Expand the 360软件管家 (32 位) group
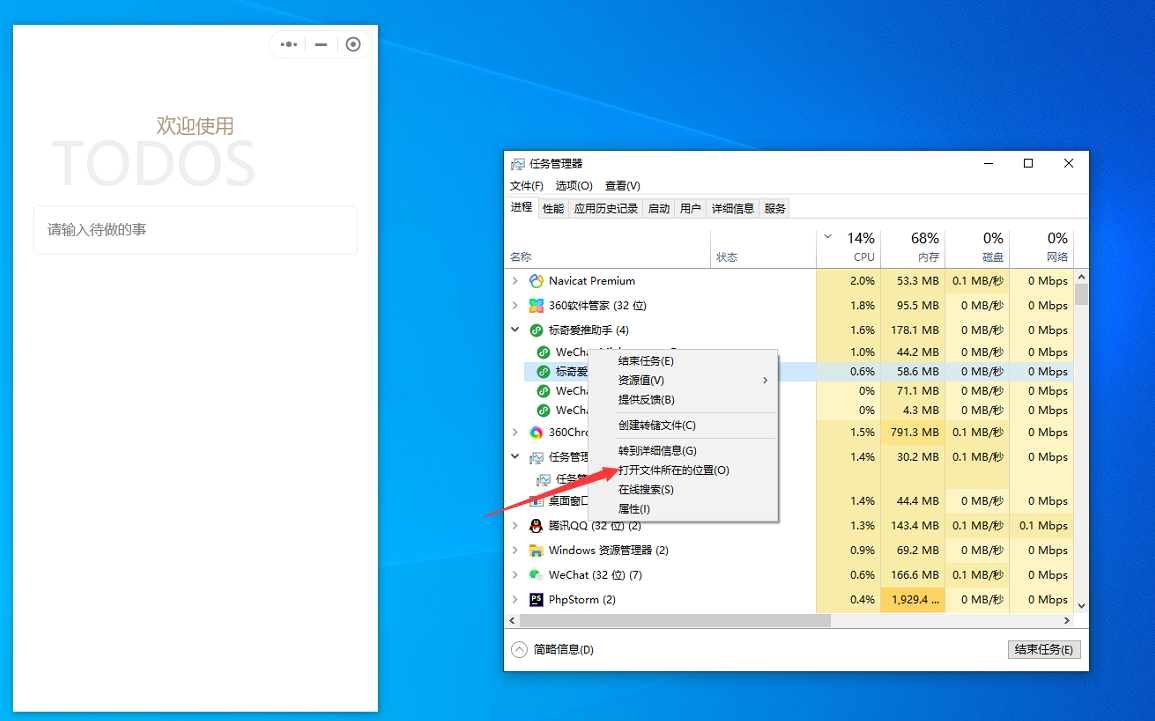 (515, 305)
